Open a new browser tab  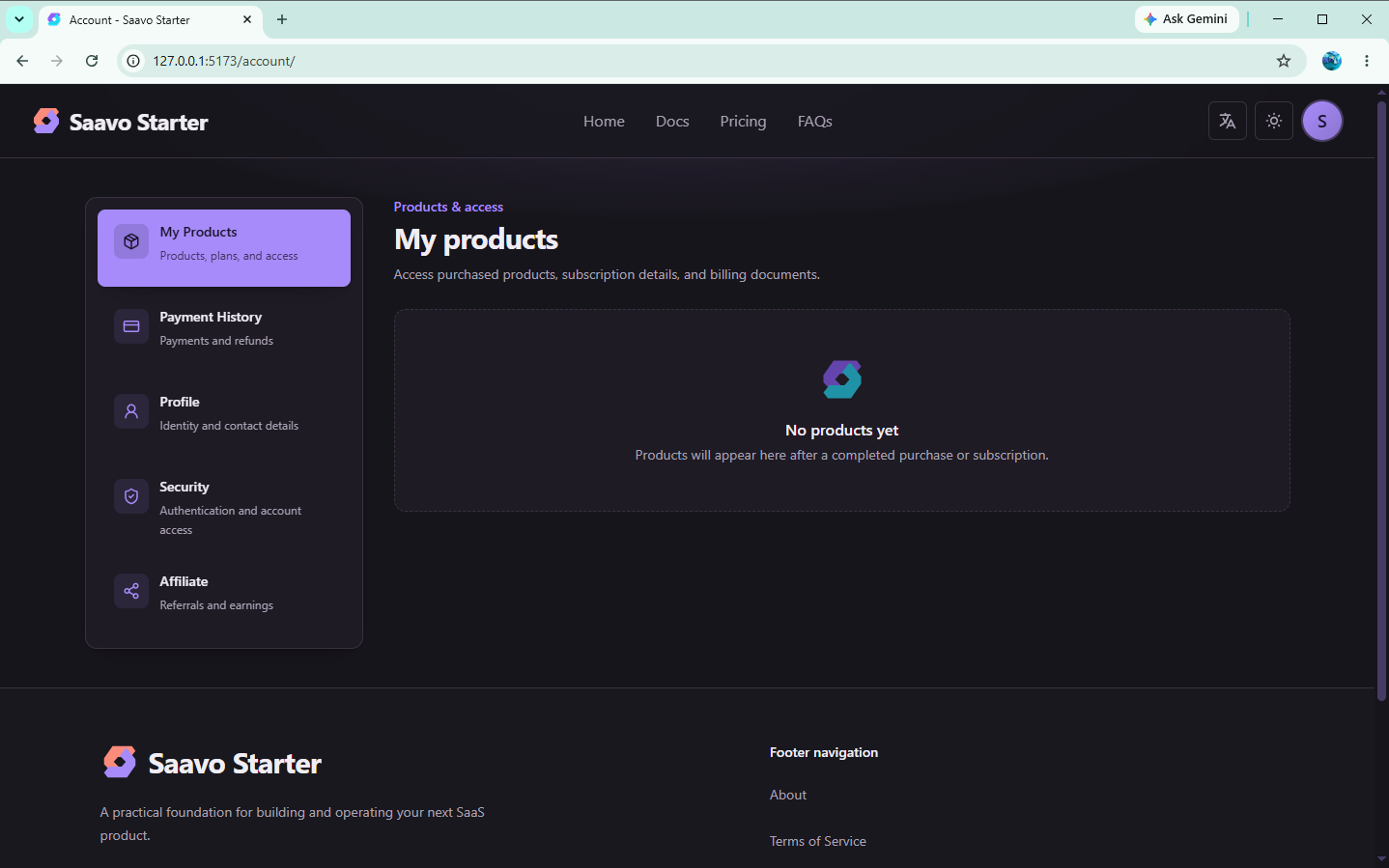coord(282,19)
